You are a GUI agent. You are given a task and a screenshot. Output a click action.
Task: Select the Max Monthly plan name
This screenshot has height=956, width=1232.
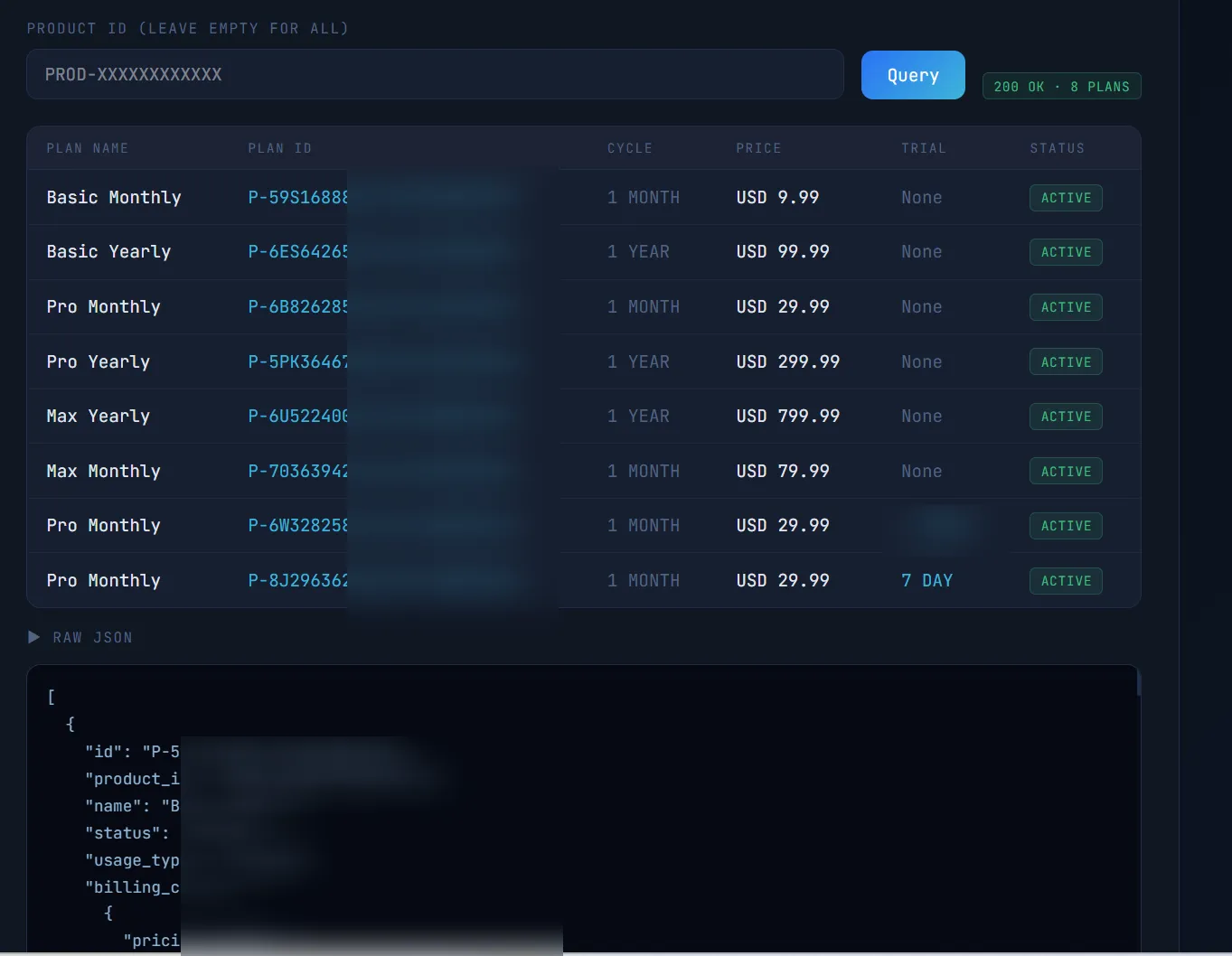[104, 472]
